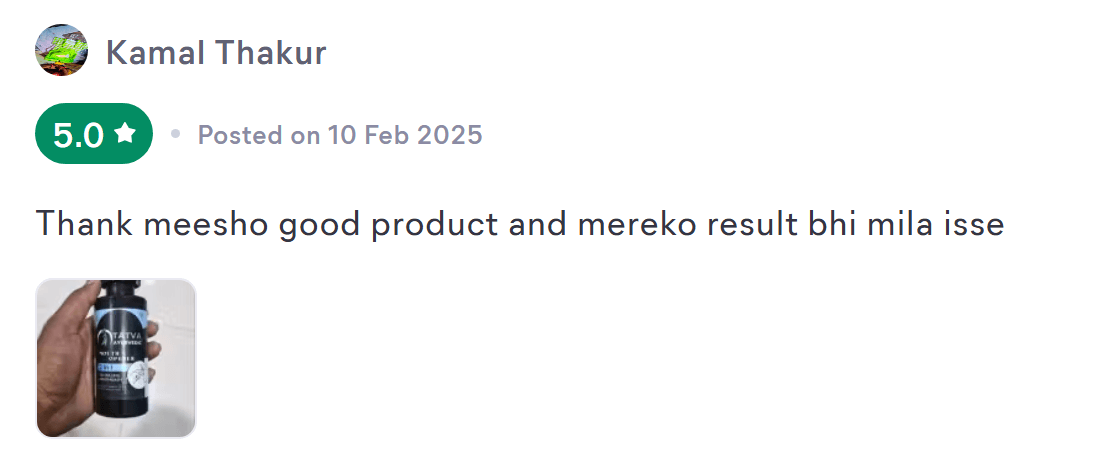
Task: Click the word "Thank" in the review
Action: (x=85, y=224)
